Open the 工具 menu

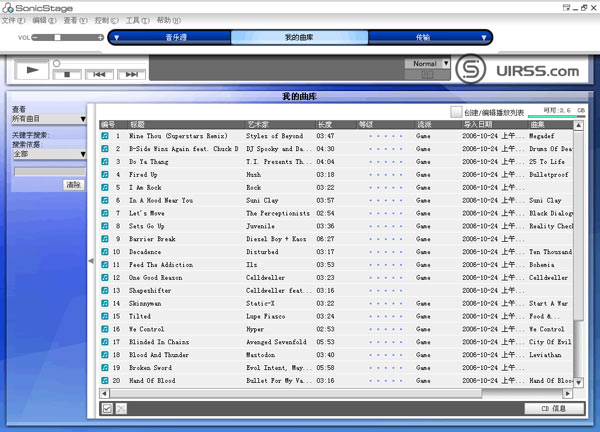tap(137, 20)
